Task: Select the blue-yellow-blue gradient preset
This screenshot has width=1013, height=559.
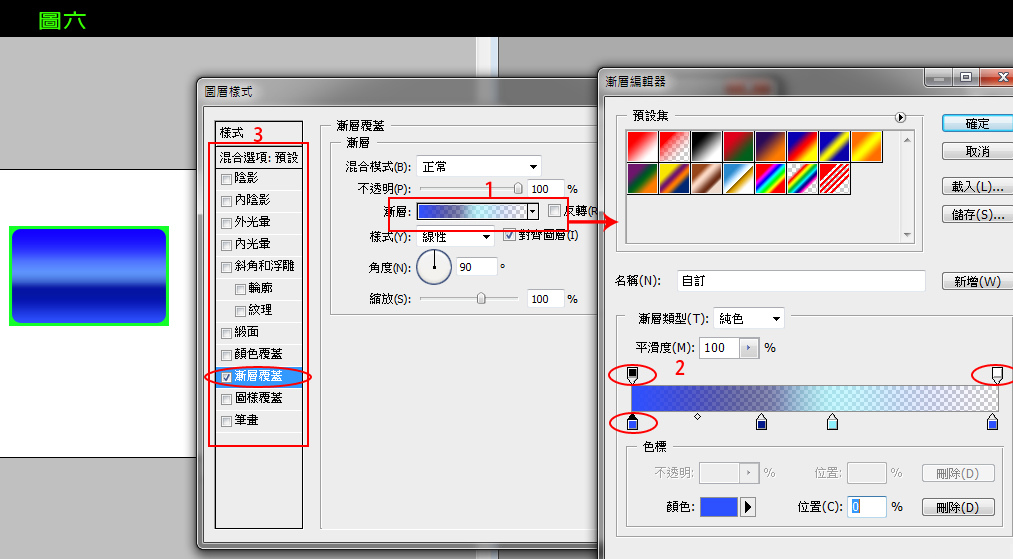Action: 834,146
